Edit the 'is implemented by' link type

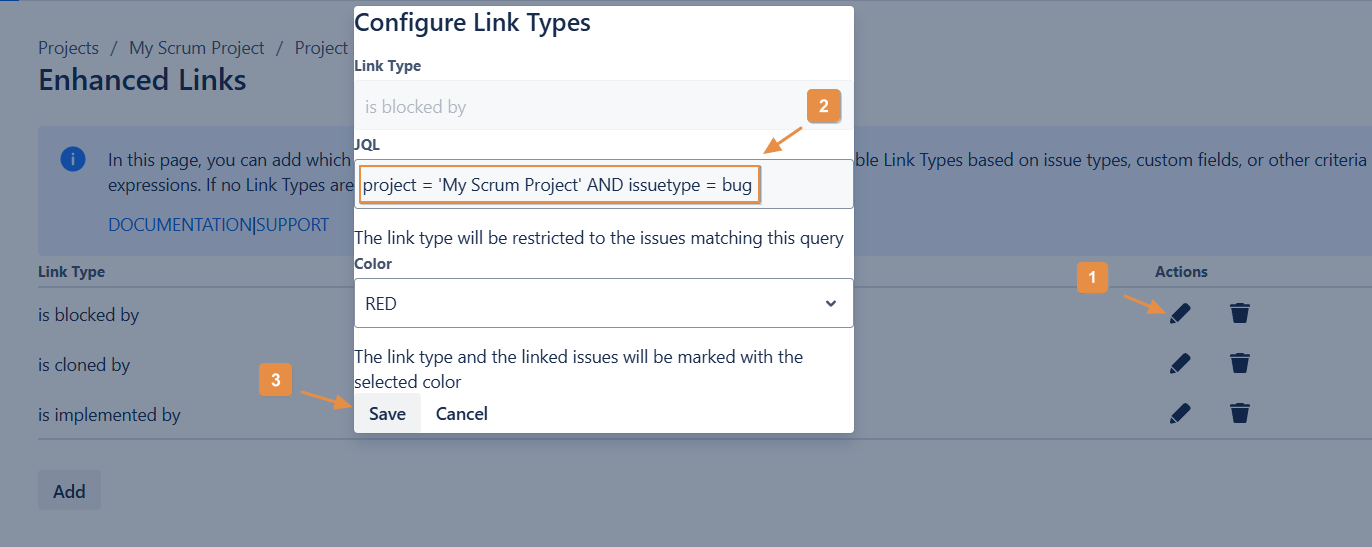click(1180, 412)
